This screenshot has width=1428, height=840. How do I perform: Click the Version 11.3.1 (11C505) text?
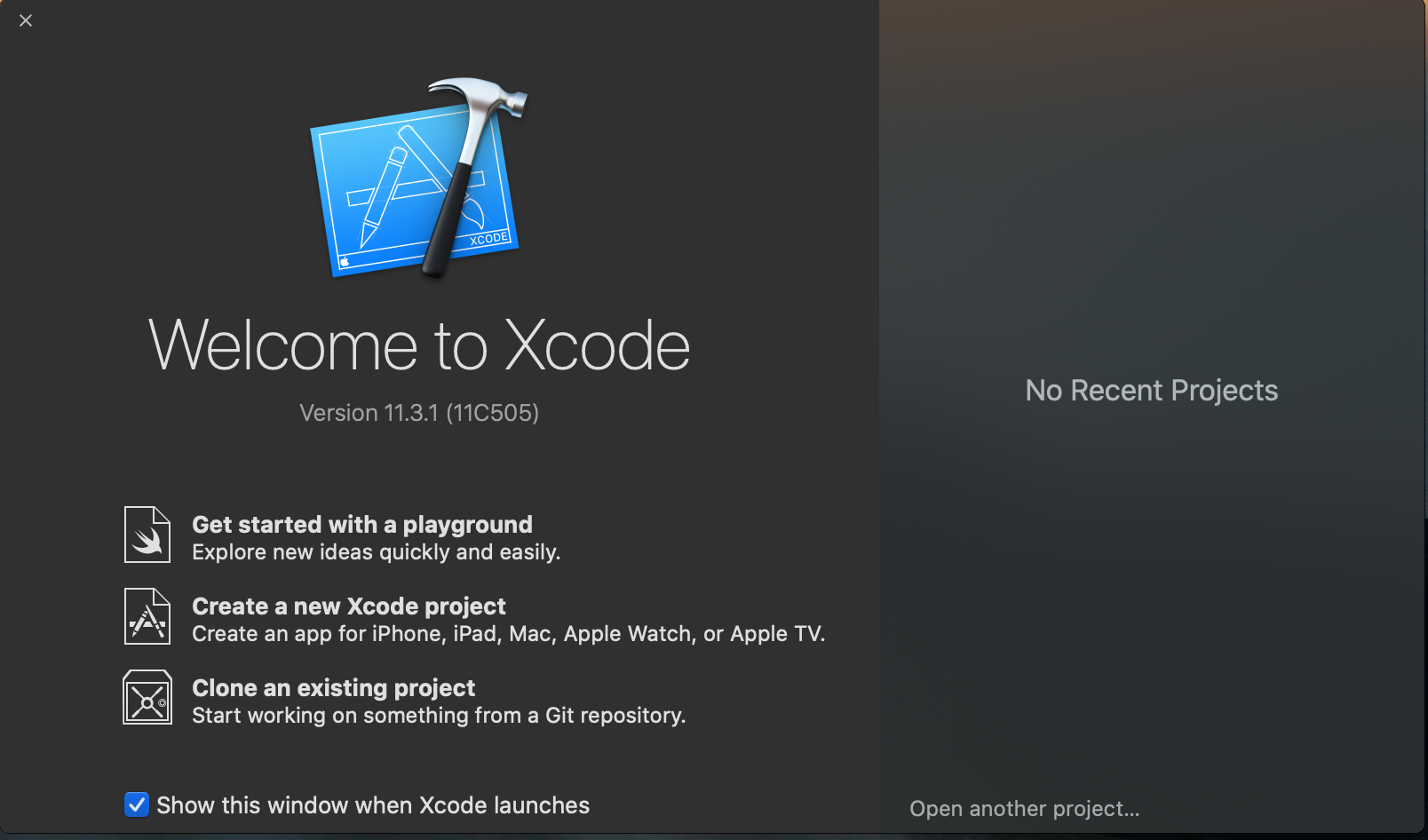pyautogui.click(x=419, y=413)
